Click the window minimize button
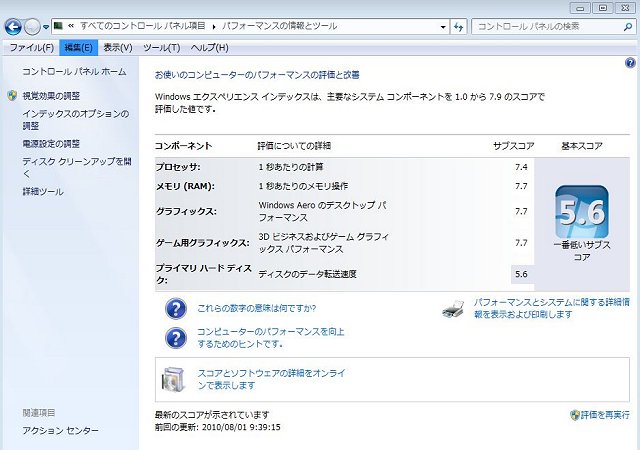The image size is (640, 450). [580, 8]
